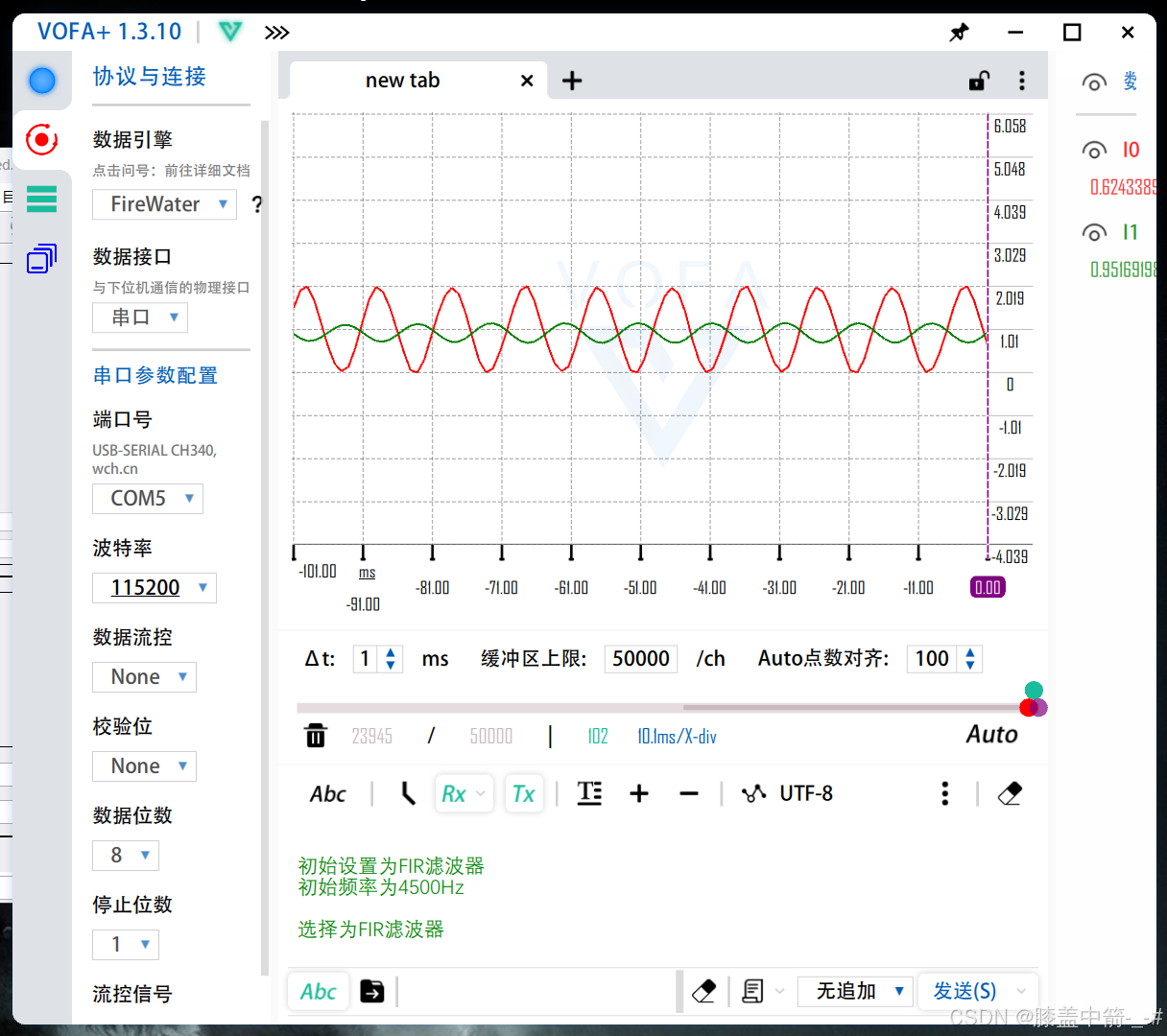This screenshot has width=1167, height=1036.
Task: Click the eraser icon beside UTF-8 options
Action: coord(1010,793)
